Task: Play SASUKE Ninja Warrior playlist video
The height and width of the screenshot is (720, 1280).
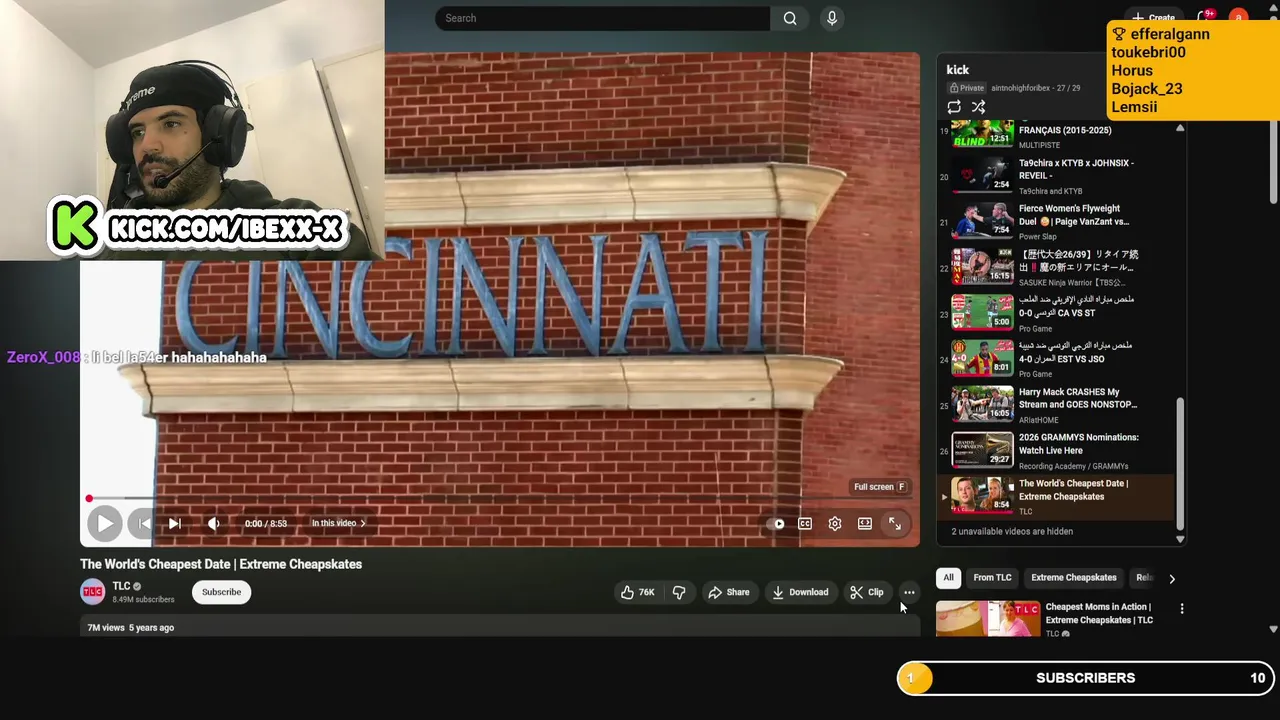Action: (1058, 267)
